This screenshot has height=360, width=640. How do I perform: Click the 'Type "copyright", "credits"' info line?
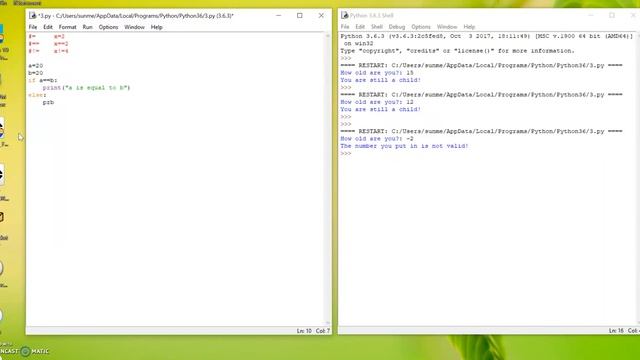[x=457, y=51]
